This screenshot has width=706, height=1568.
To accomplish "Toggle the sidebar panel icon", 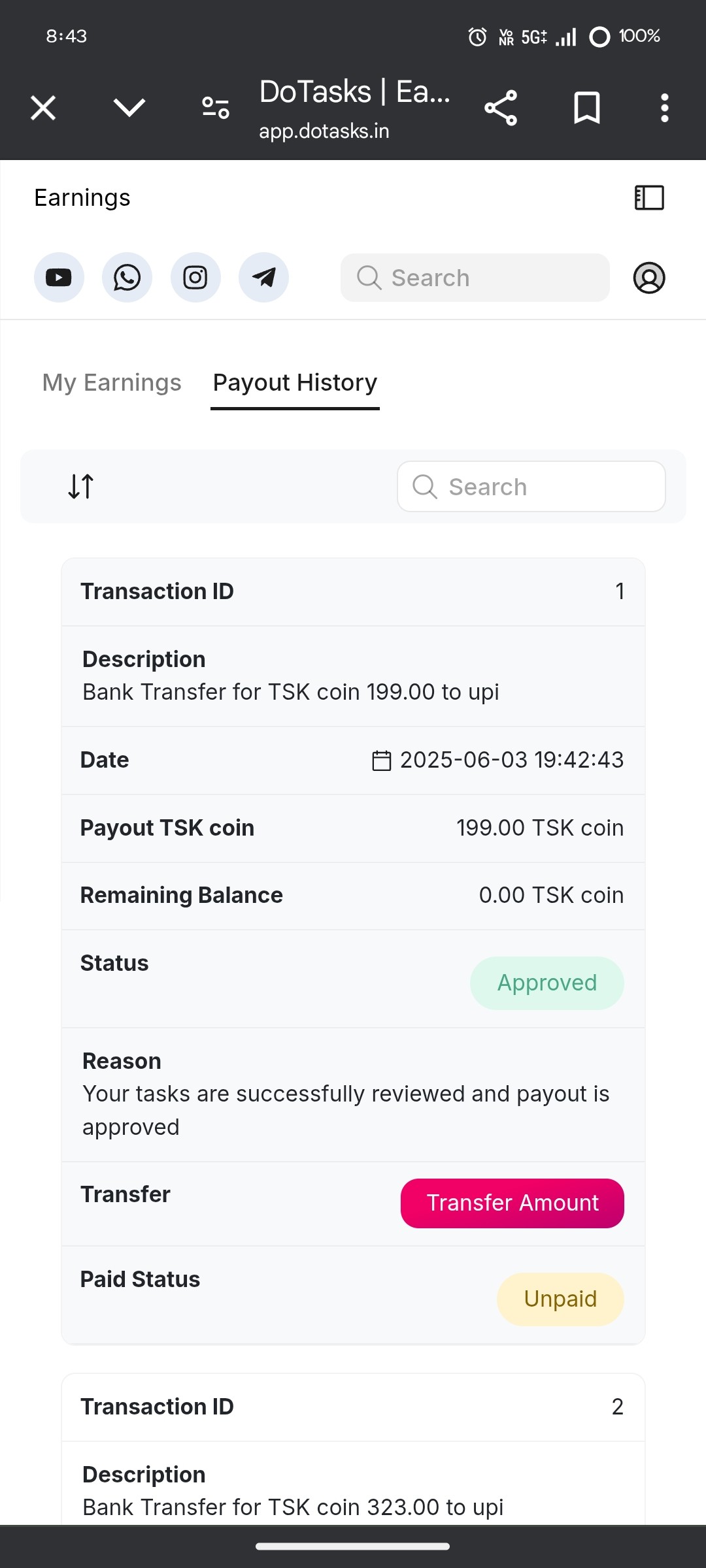I will pos(649,197).
